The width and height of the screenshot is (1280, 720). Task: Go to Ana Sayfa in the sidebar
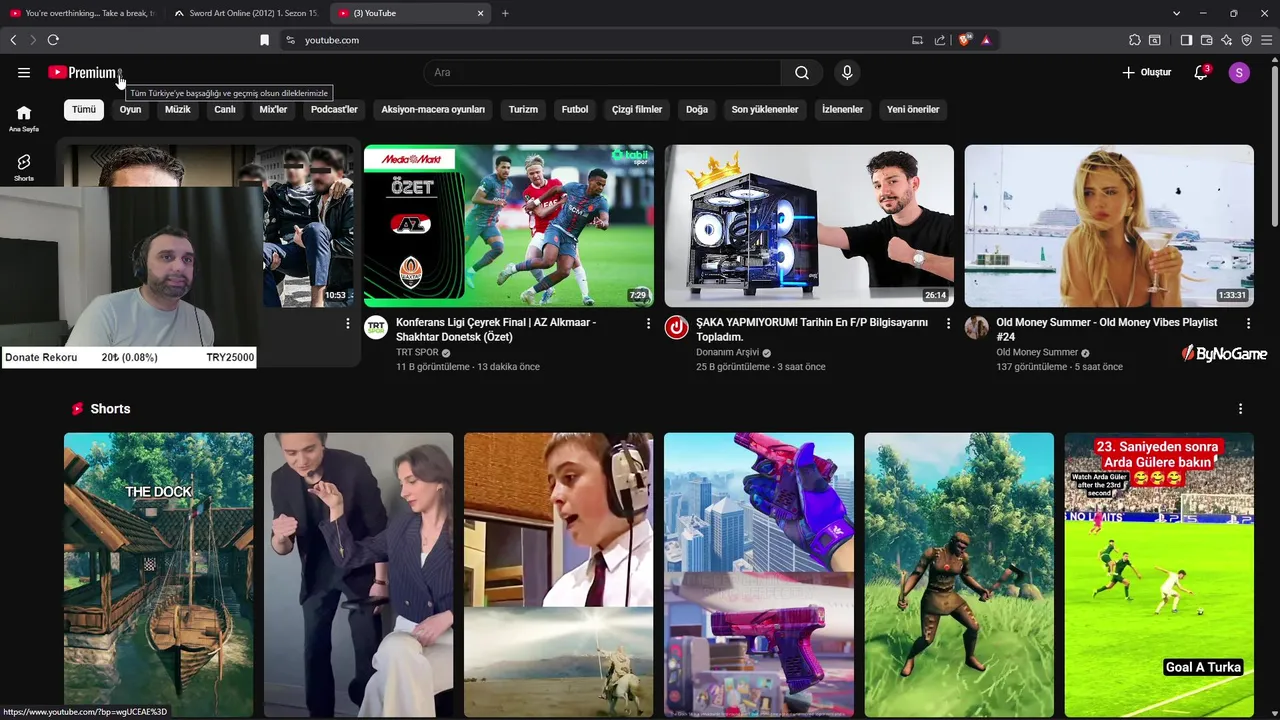[24, 119]
